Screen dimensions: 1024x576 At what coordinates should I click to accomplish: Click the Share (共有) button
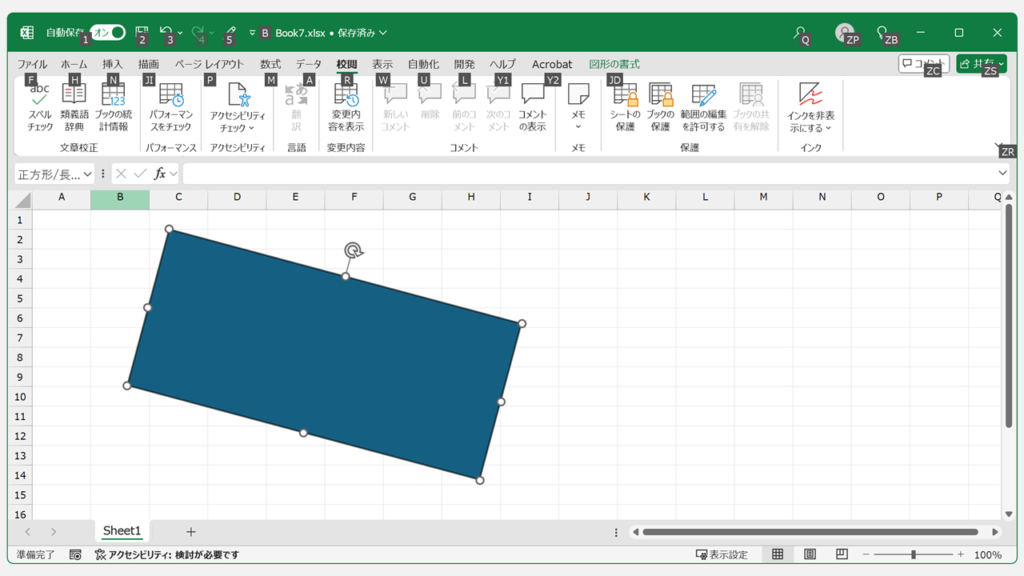(x=982, y=63)
